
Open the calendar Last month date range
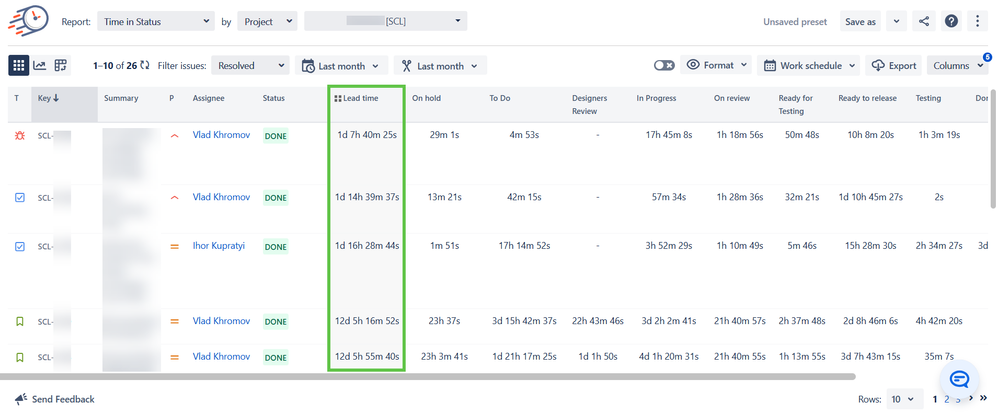[x=341, y=66]
